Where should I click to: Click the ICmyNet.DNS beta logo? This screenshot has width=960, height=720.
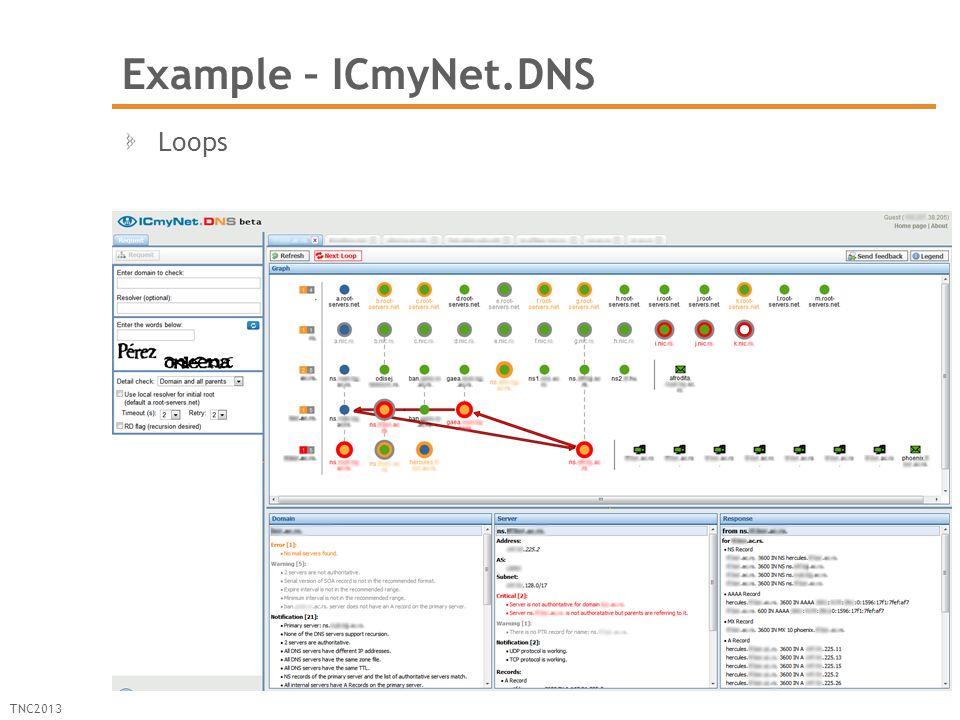pyautogui.click(x=190, y=221)
